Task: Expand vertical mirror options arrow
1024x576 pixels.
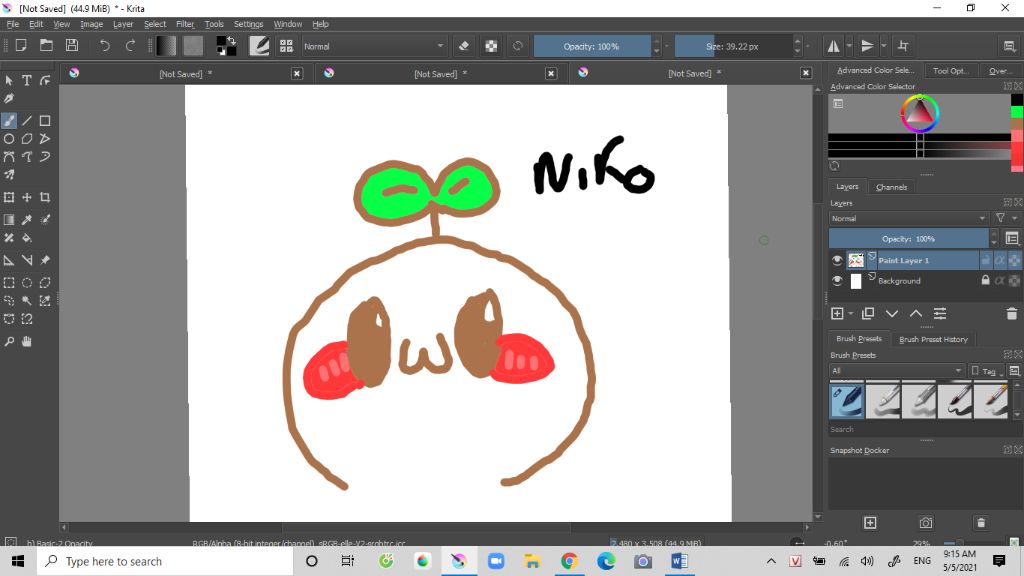Action: pyautogui.click(x=884, y=46)
